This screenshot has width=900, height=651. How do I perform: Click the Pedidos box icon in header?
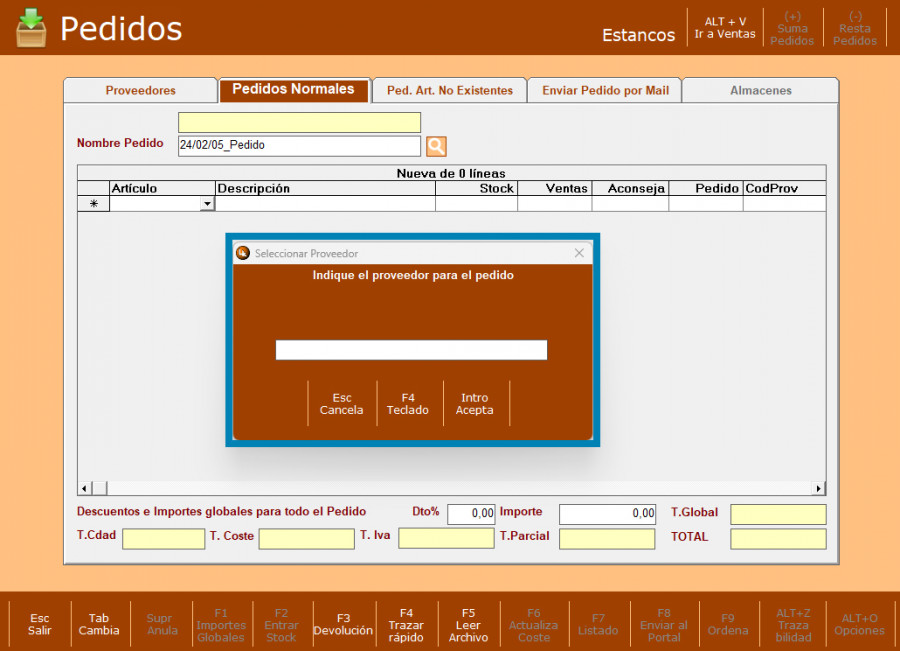click(x=31, y=28)
